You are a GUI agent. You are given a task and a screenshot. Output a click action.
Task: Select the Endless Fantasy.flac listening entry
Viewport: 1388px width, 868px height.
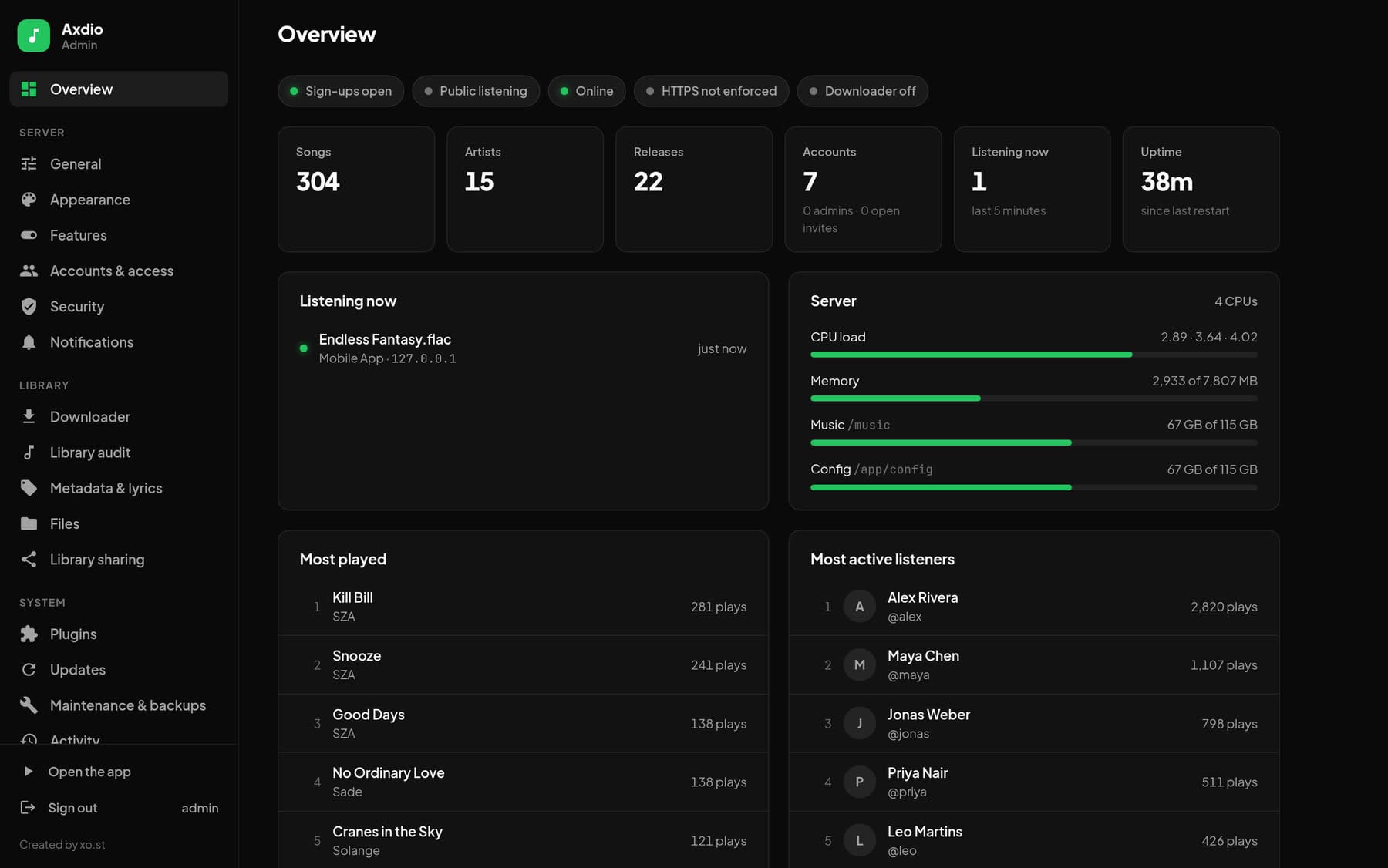[523, 348]
